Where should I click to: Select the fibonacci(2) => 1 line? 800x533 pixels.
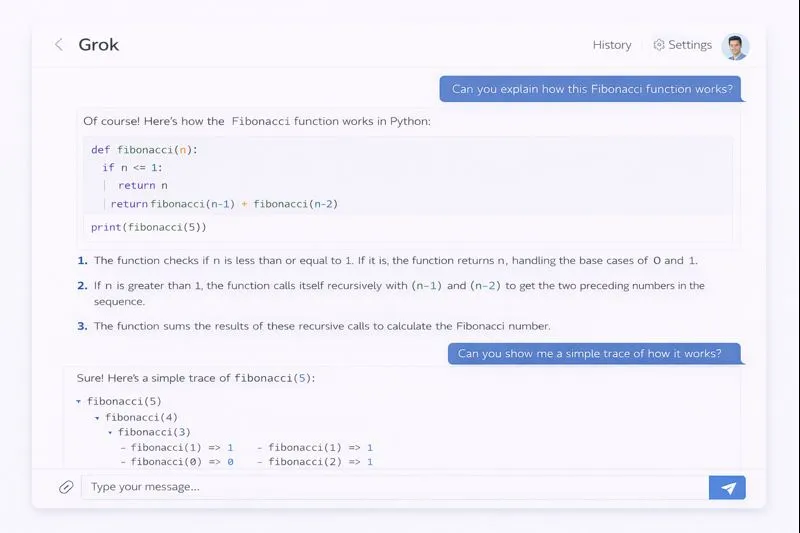point(315,462)
